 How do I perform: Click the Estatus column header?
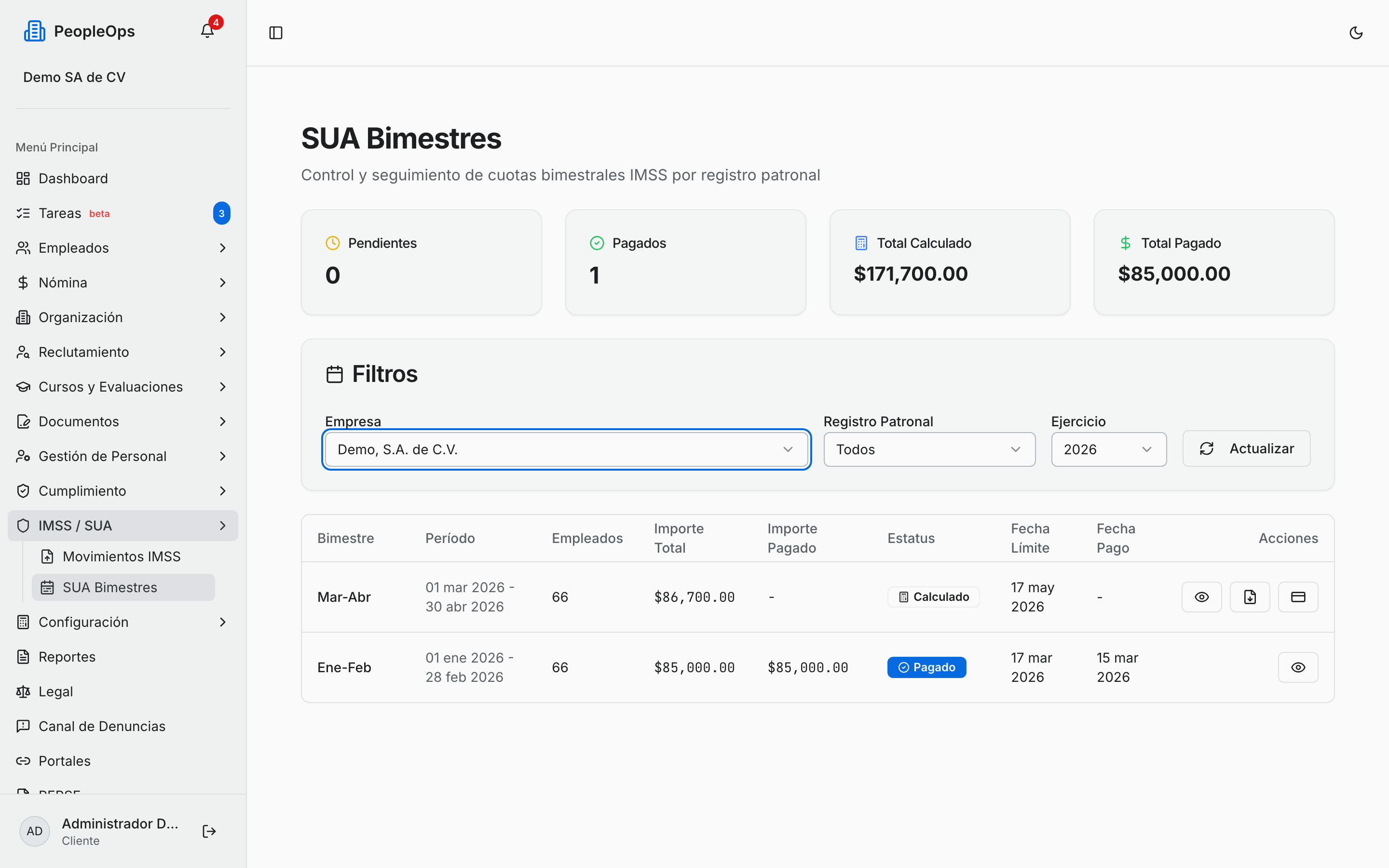point(911,538)
